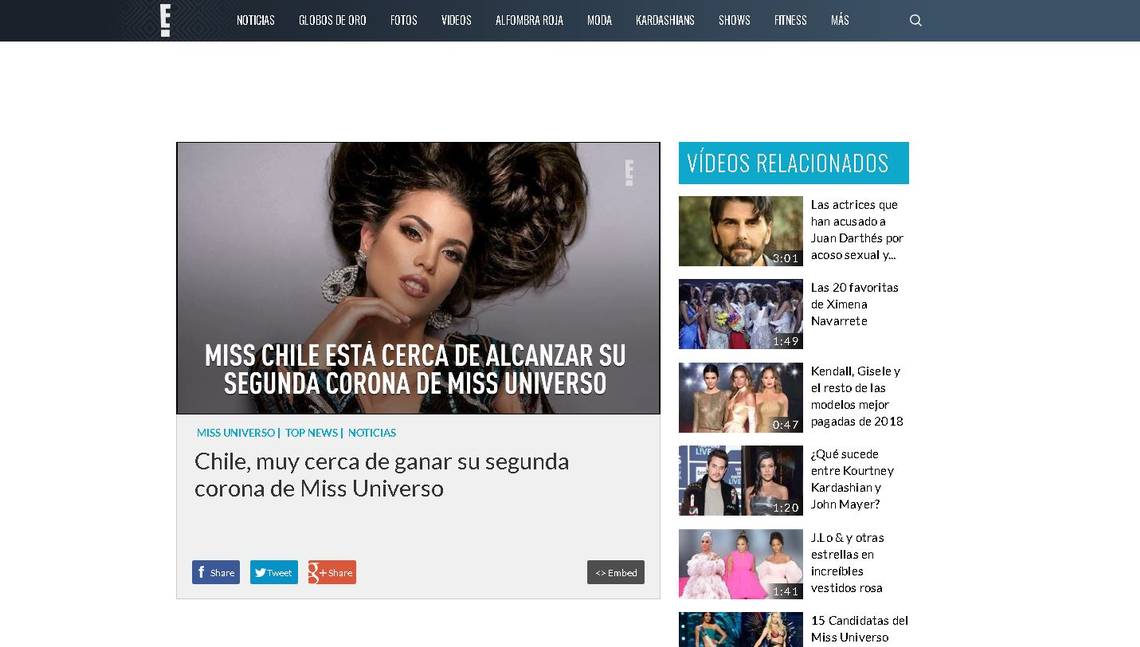Click the E! logo in the header
Image resolution: width=1140 pixels, height=647 pixels.
click(x=165, y=20)
